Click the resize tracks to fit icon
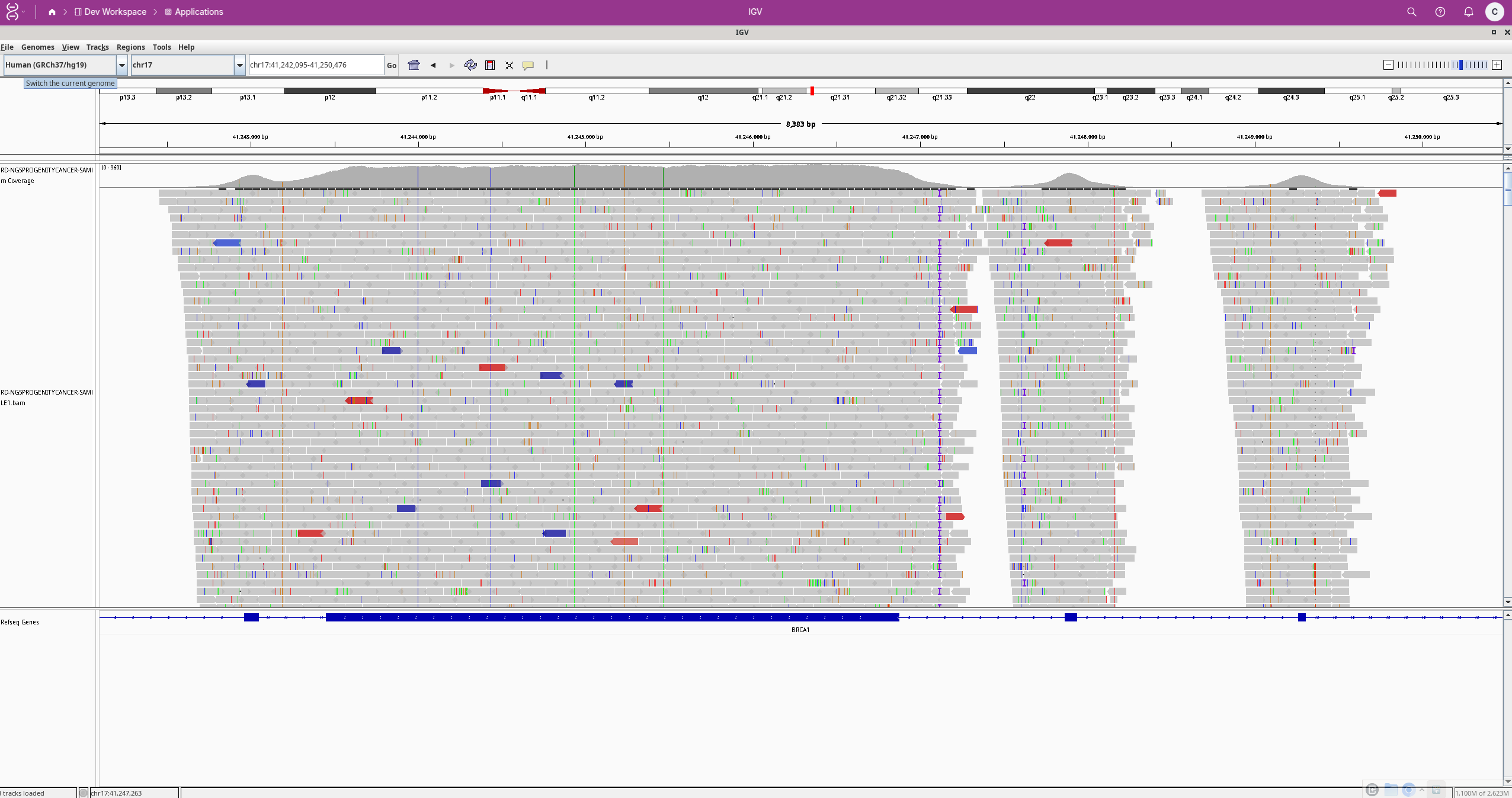 coord(509,65)
